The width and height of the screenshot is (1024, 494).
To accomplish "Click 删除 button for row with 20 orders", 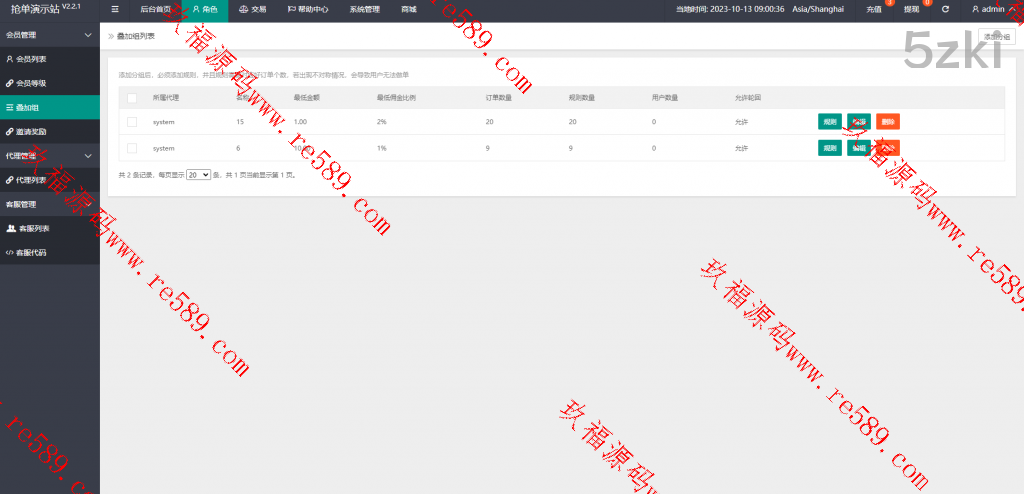I will coord(888,122).
